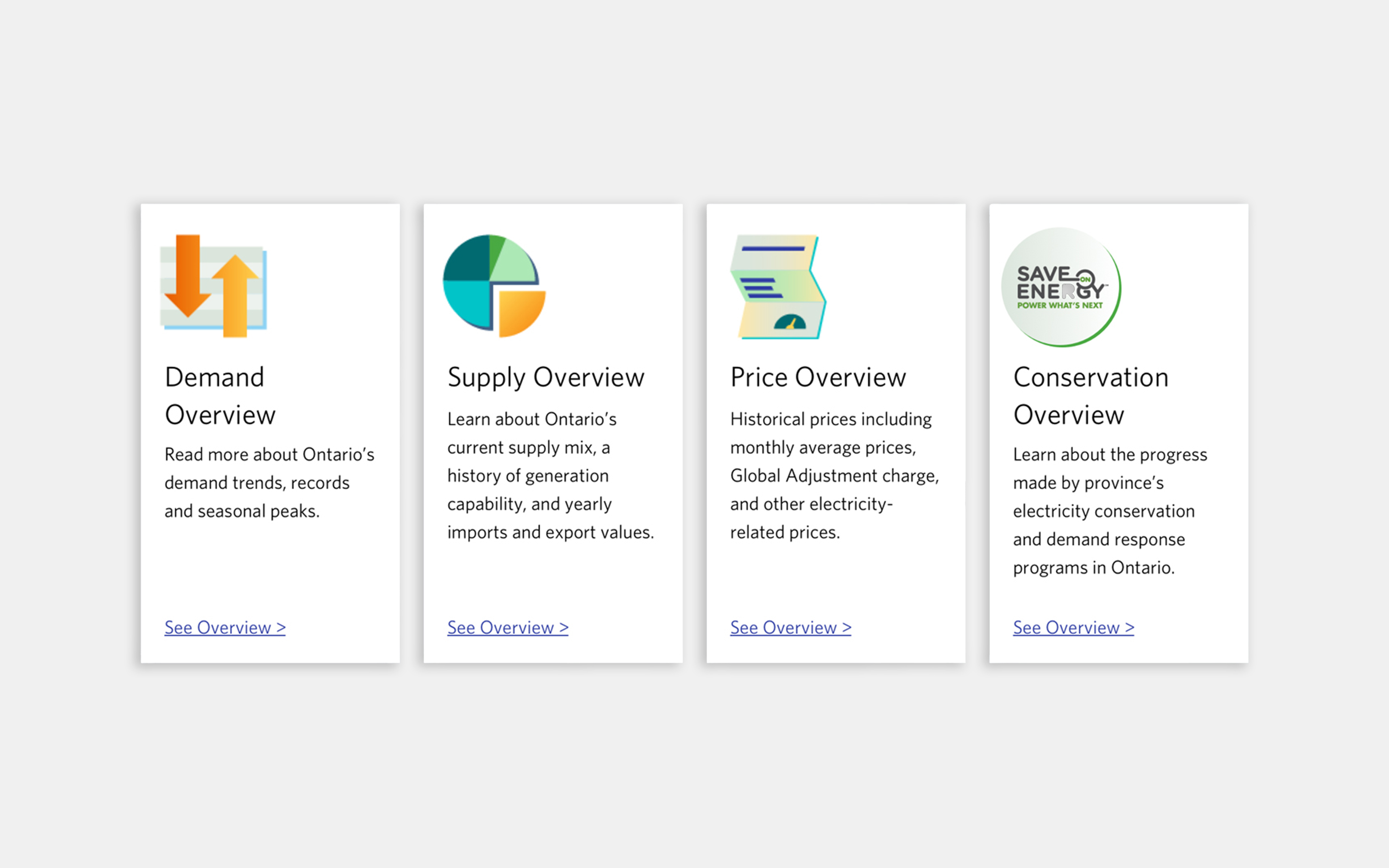Click the orange demand arrows icon
The height and width of the screenshot is (868, 1389).
click(x=213, y=286)
